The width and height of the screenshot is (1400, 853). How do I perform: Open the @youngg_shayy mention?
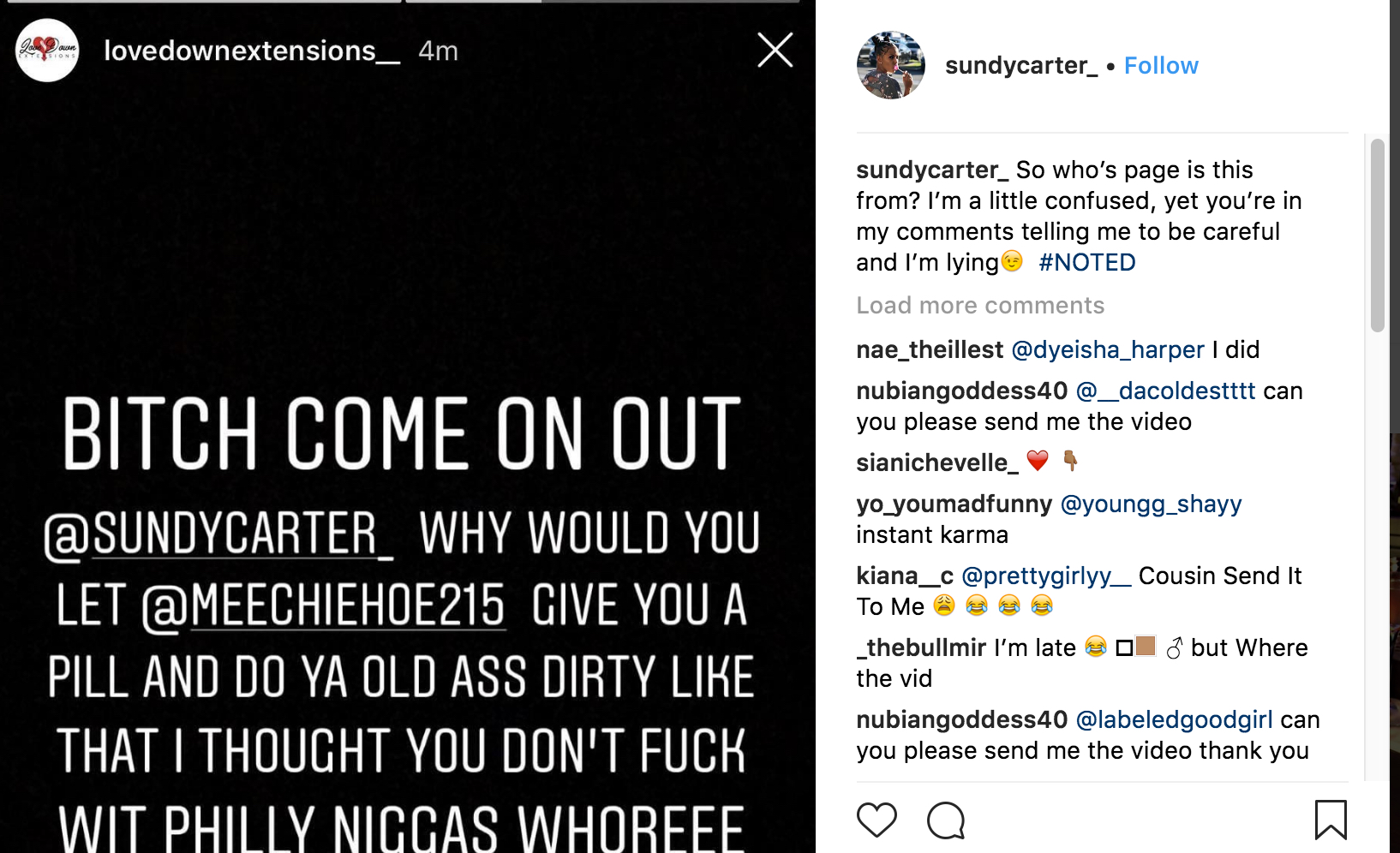[x=1151, y=504]
